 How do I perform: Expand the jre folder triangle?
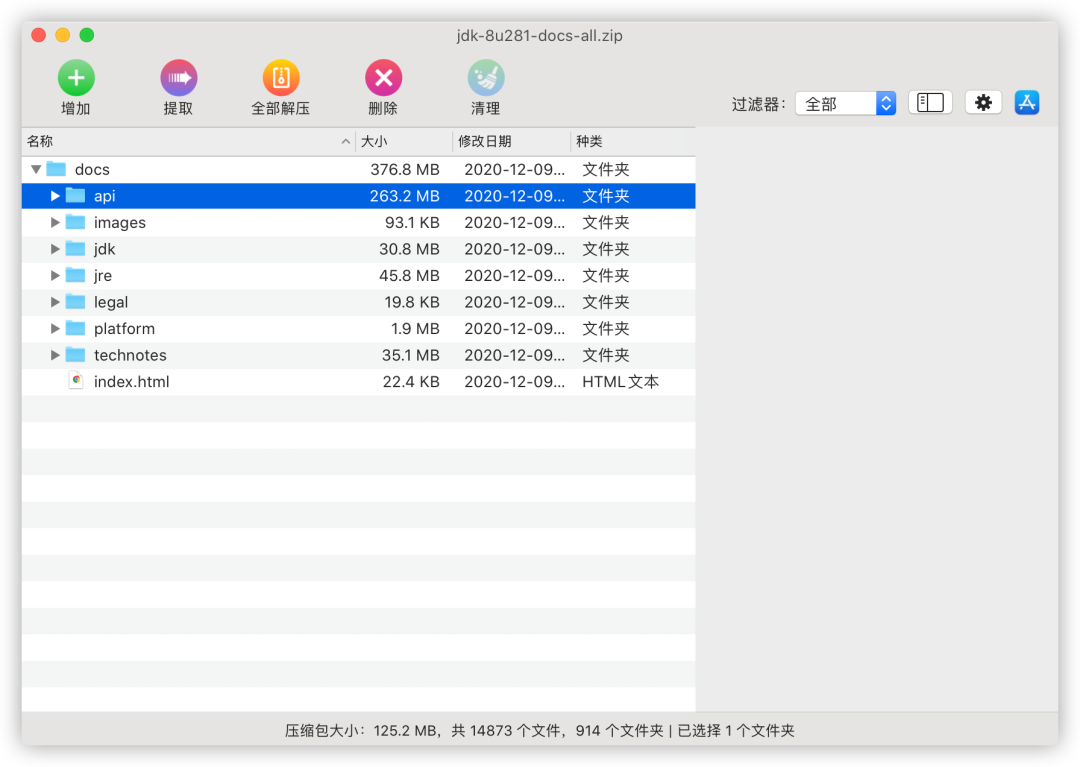[x=55, y=275]
